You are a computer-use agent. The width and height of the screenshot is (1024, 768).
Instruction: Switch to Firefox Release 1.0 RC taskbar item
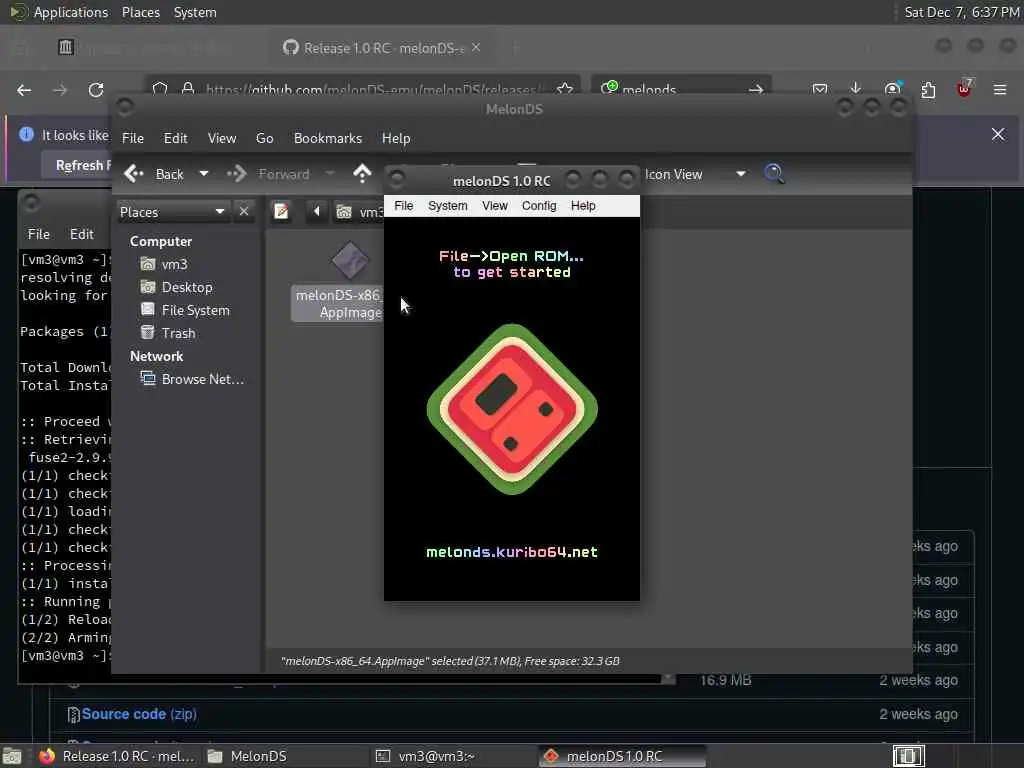pos(118,756)
